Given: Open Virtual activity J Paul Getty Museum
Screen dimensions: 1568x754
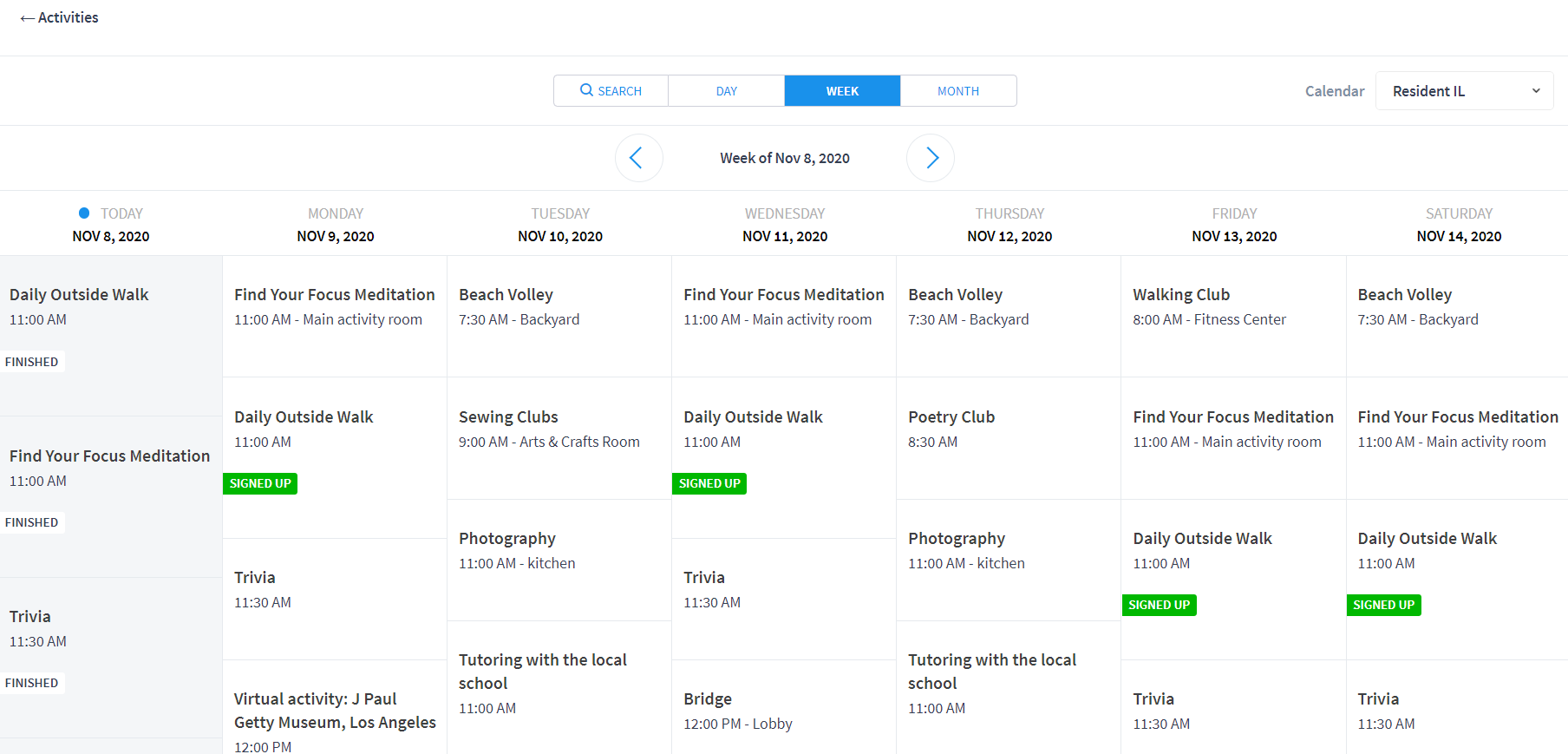Looking at the screenshot, I should coord(335,707).
